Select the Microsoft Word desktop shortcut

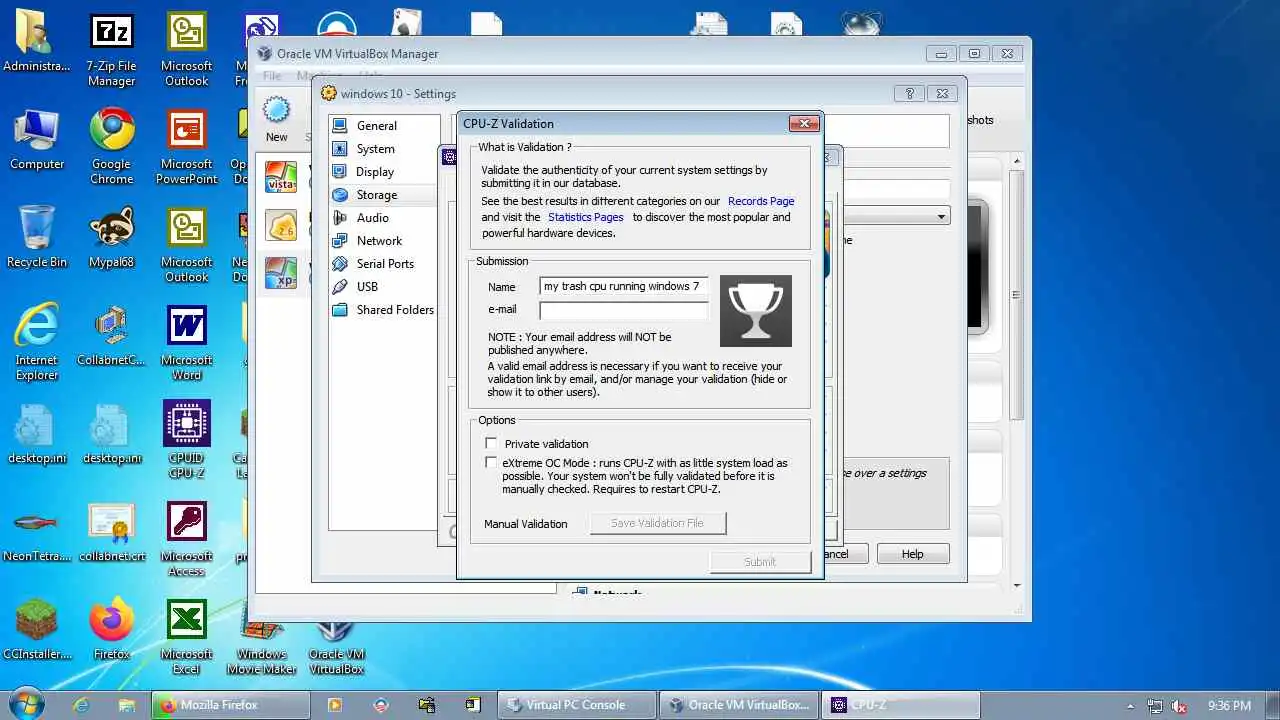[x=187, y=343]
